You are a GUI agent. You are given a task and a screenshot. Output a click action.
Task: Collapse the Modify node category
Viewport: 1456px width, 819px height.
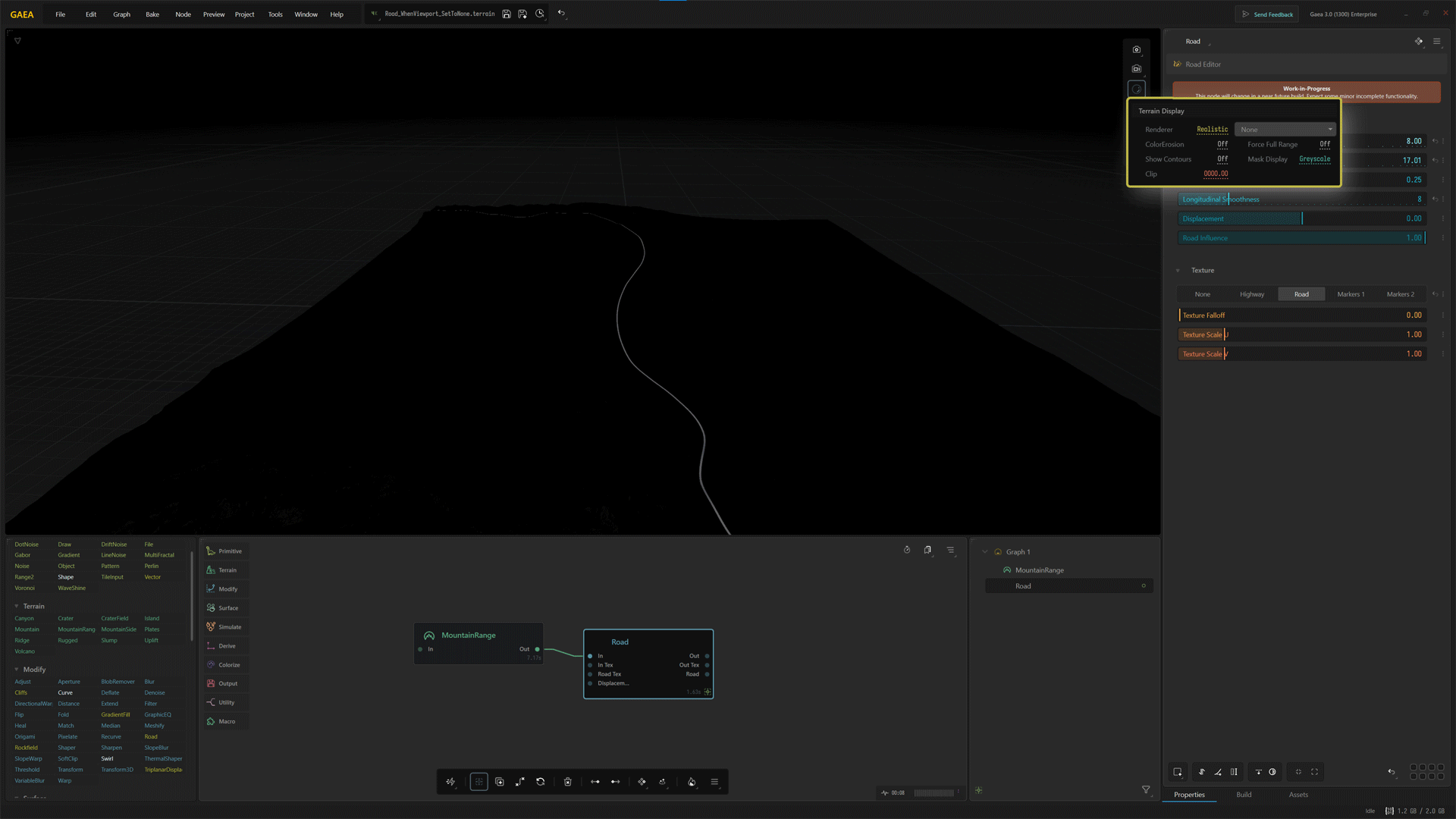coord(17,670)
